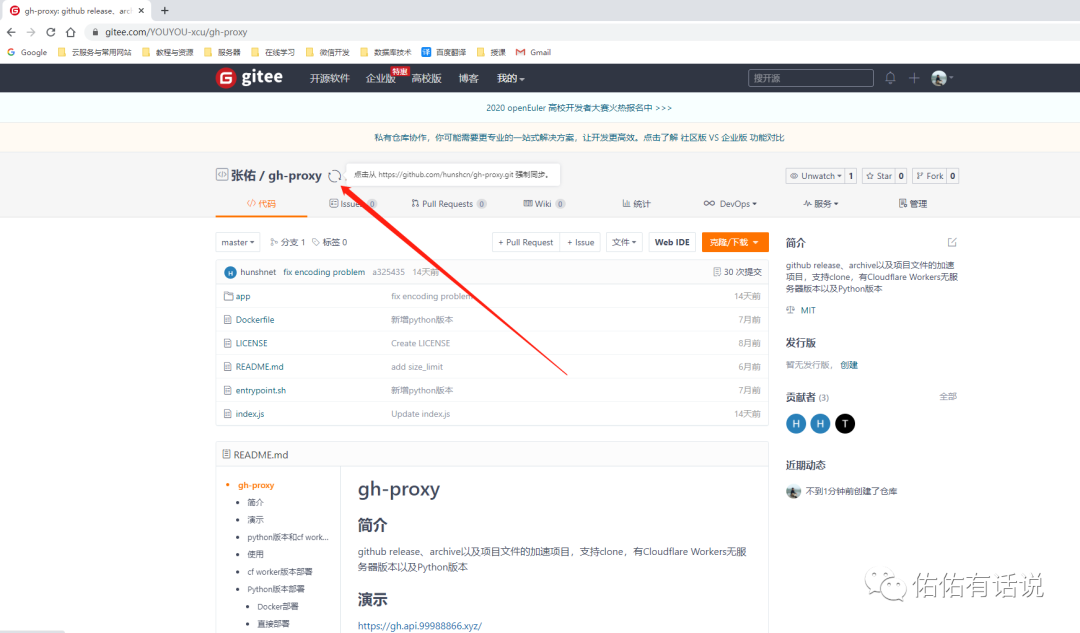Jump to Docker部署 in README outline
Screen dimensions: 1080x633
click(x=278, y=607)
